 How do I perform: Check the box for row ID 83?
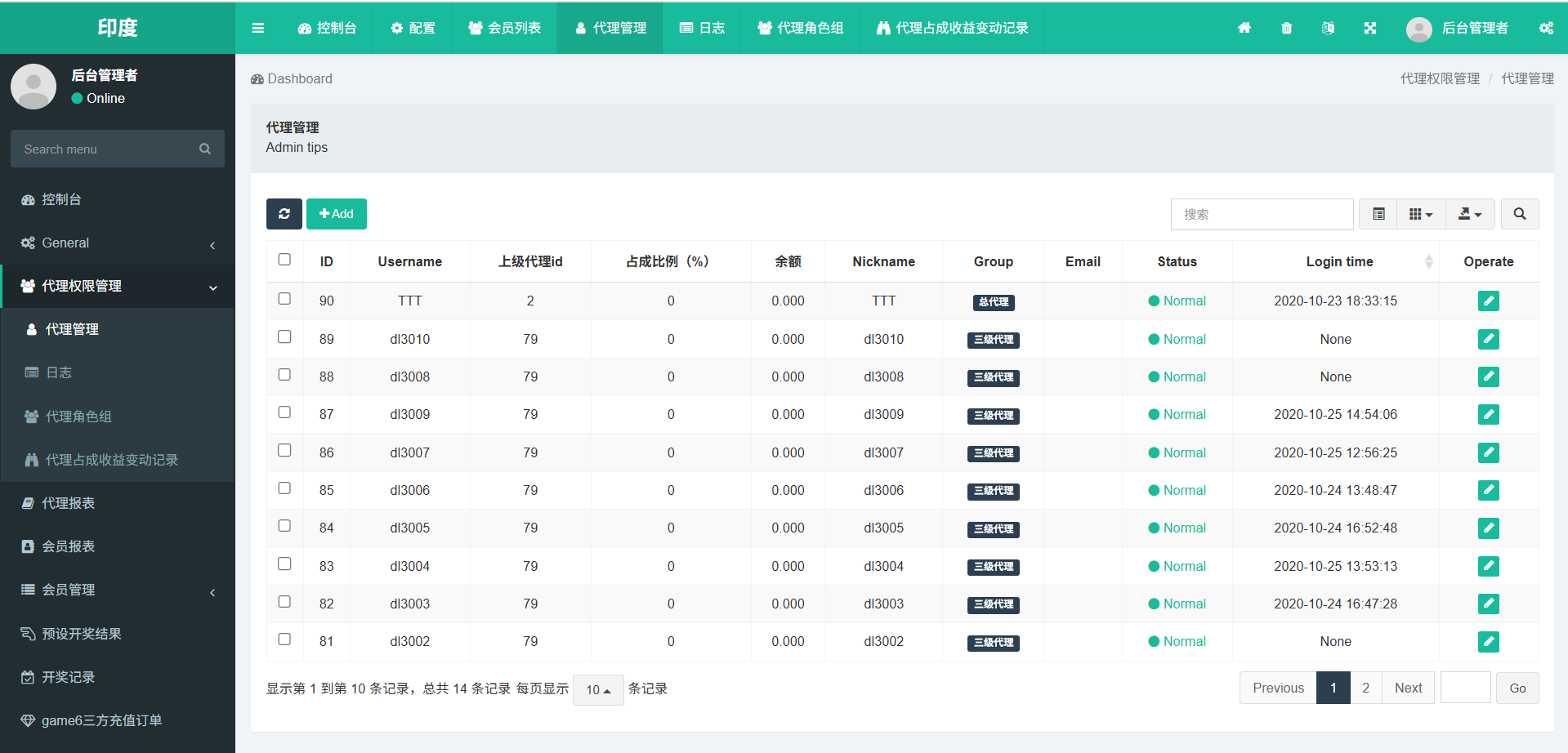click(x=284, y=564)
